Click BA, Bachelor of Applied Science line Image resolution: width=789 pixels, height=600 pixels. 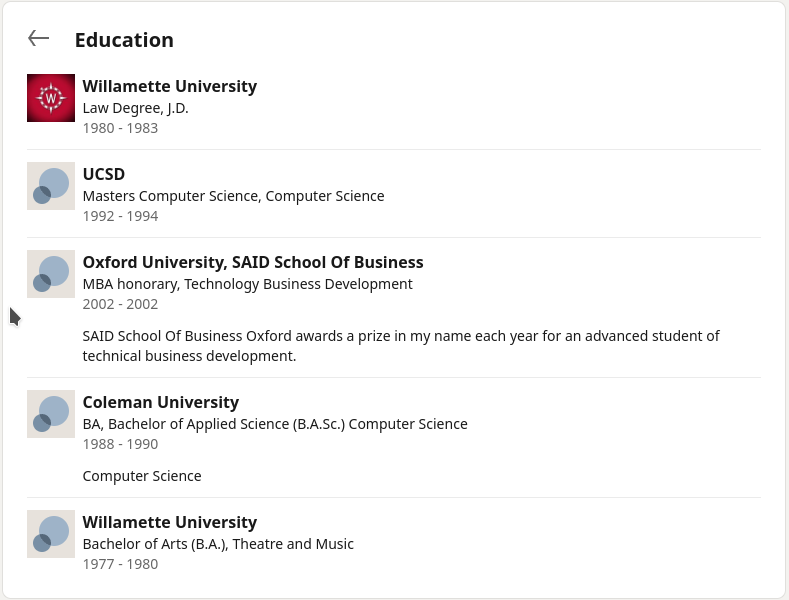coord(275,424)
